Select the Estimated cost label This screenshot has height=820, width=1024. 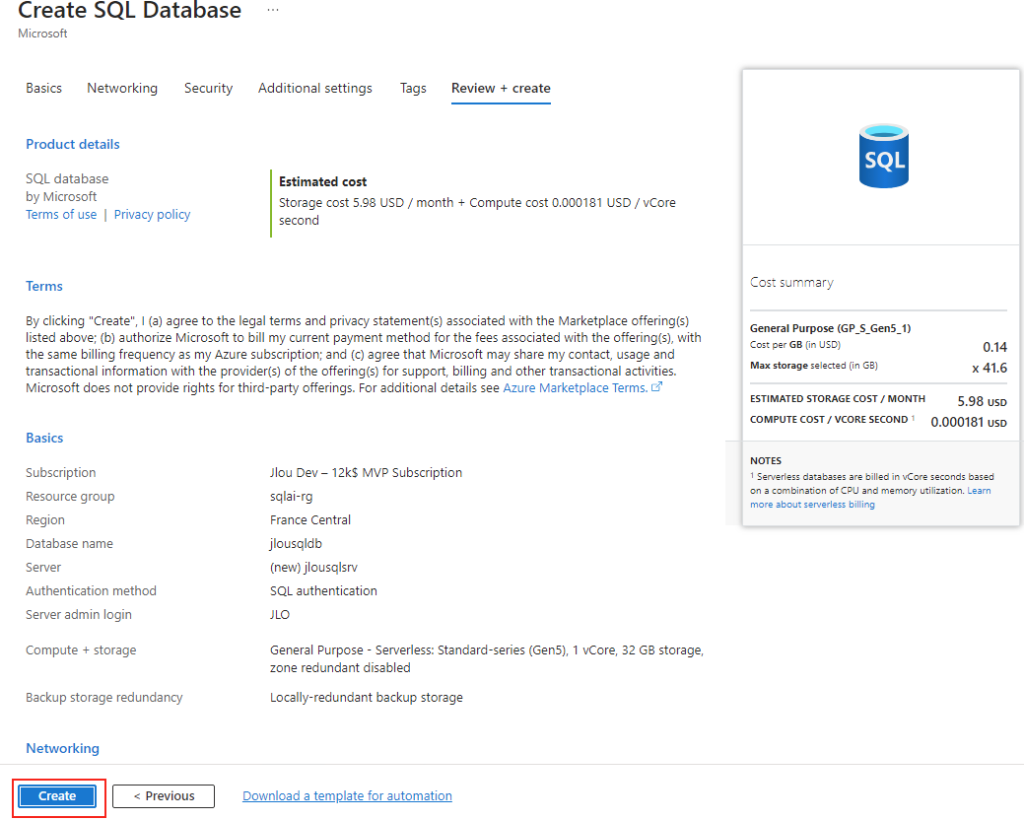pos(323,181)
